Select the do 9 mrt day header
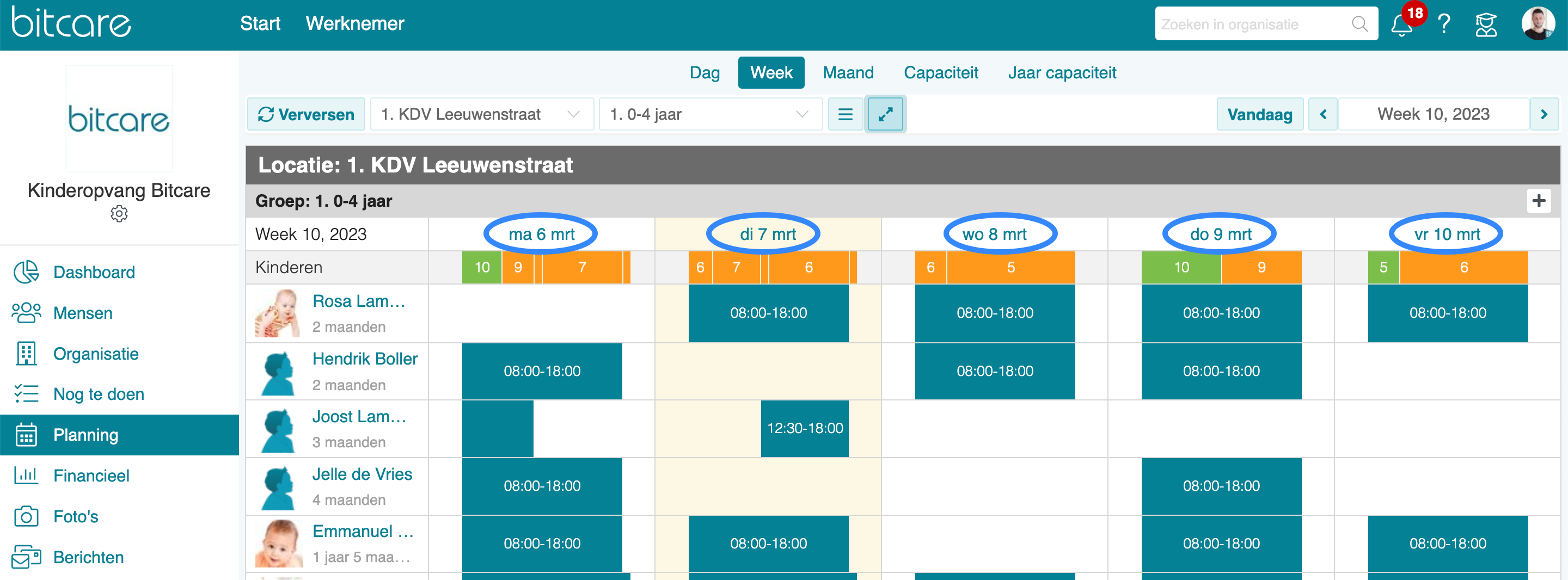 [x=1221, y=235]
